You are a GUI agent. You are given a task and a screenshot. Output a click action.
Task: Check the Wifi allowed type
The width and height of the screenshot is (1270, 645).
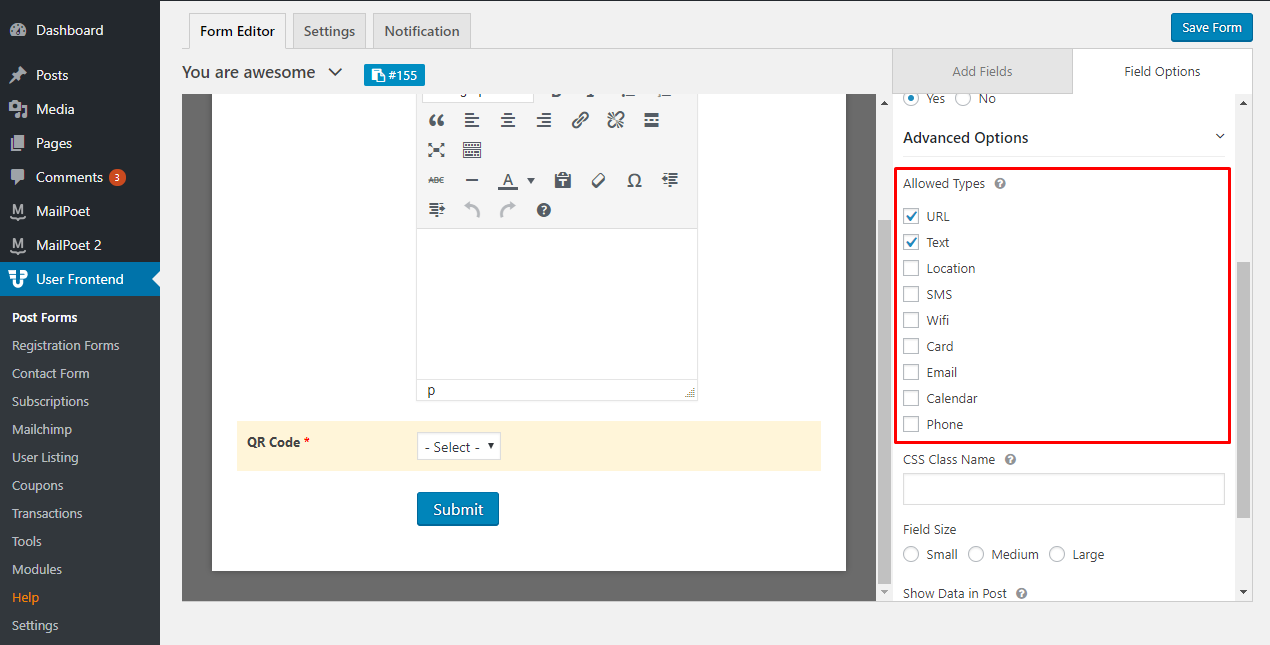(x=911, y=320)
